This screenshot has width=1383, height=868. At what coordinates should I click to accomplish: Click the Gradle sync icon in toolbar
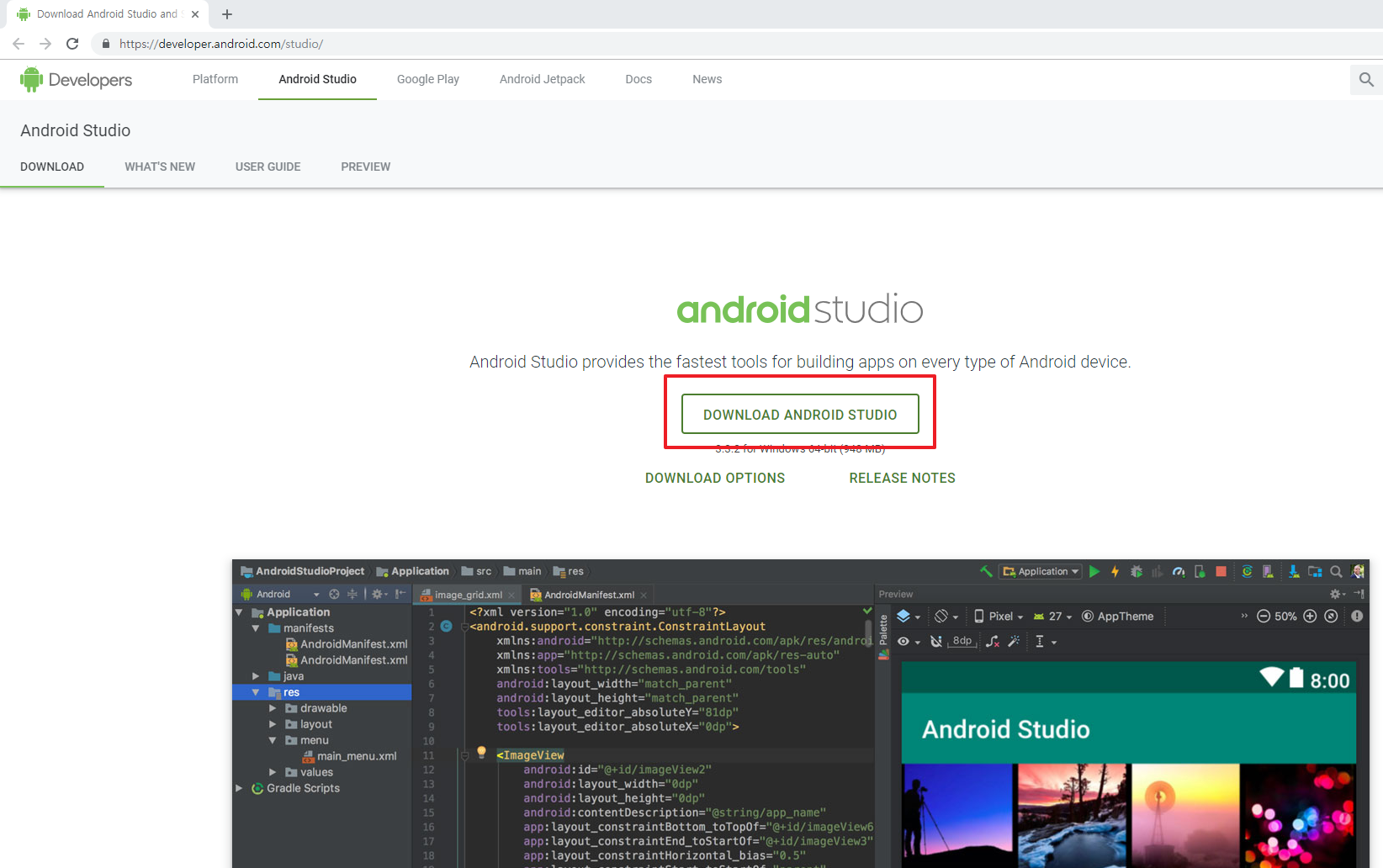[x=1247, y=571]
